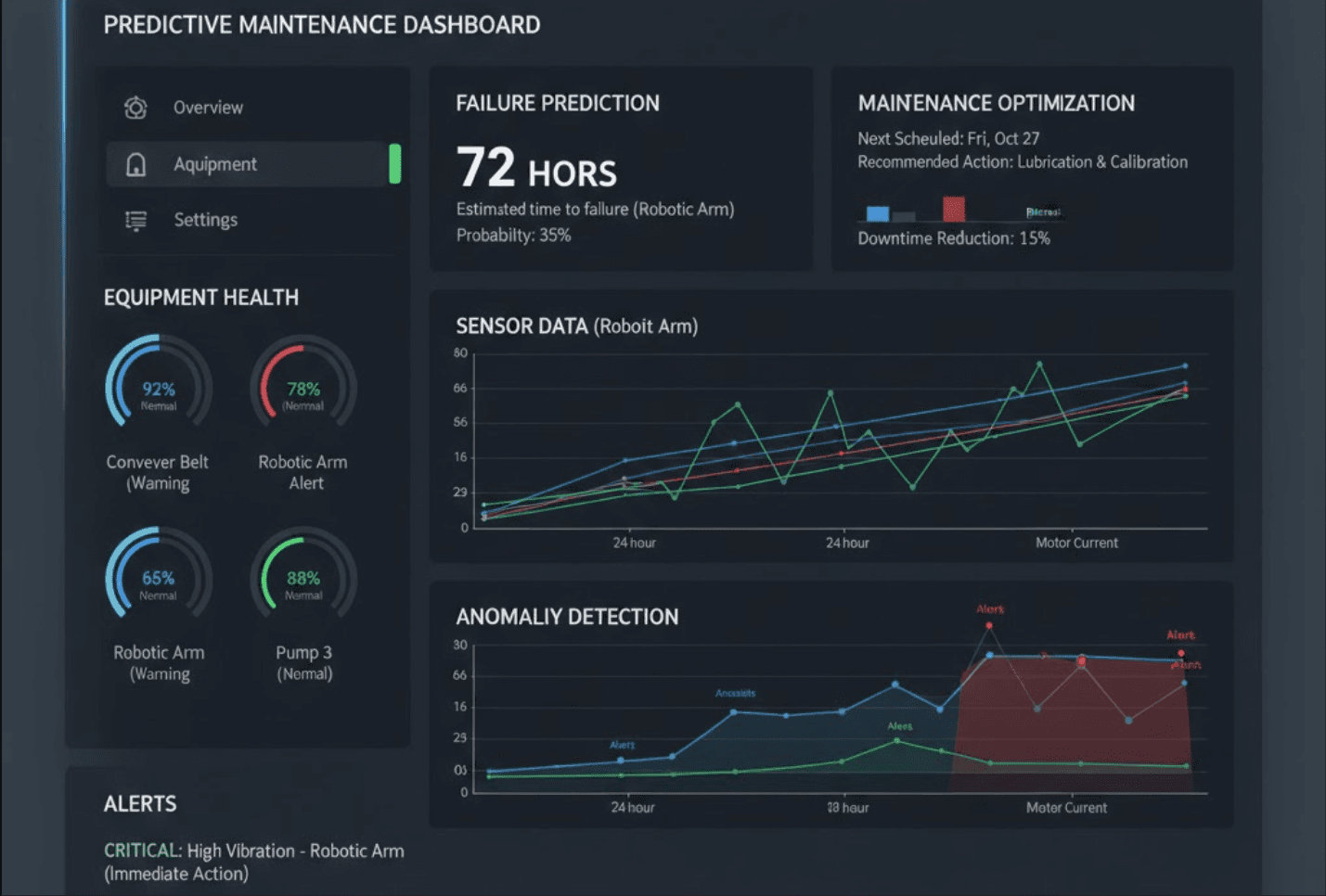Expand the Equipment Health section

pyautogui.click(x=200, y=297)
